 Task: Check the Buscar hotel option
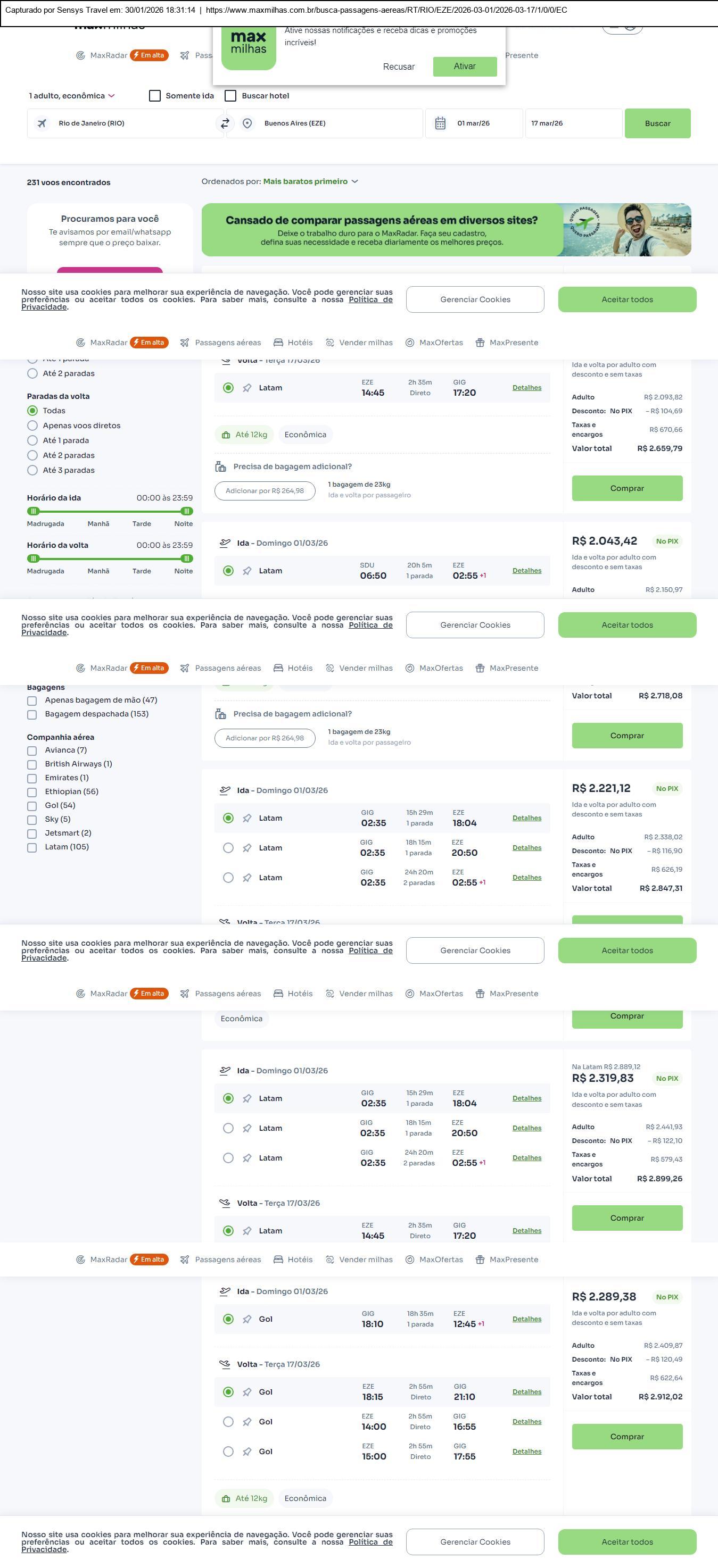click(231, 96)
